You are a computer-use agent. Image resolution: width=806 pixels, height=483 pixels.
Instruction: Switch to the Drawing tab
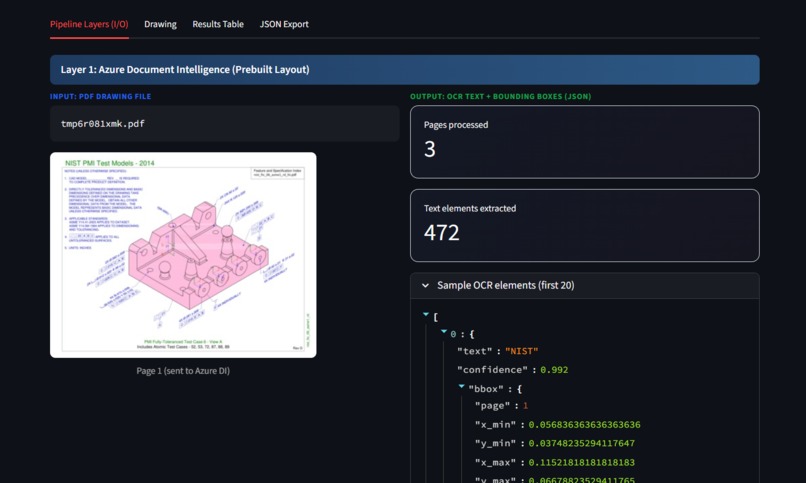[160, 24]
